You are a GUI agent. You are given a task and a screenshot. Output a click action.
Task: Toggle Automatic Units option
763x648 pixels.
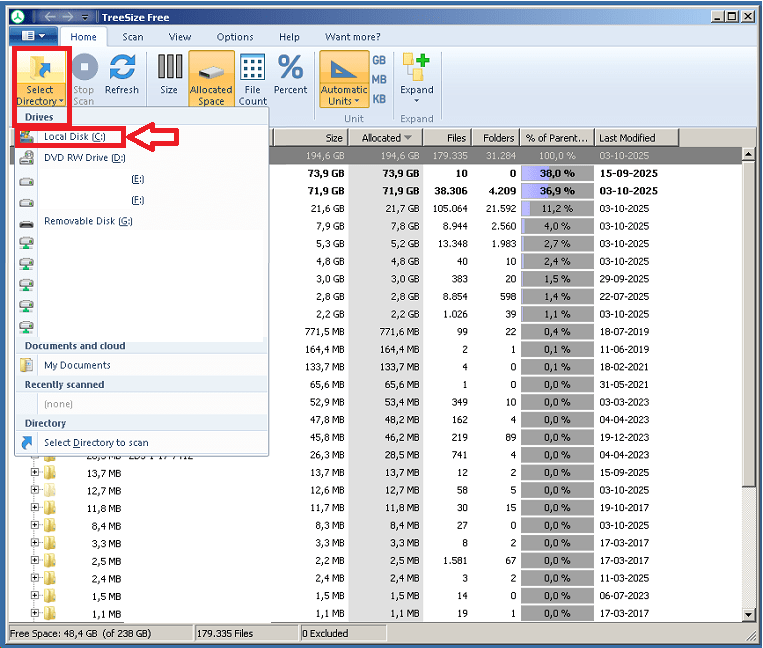(343, 78)
